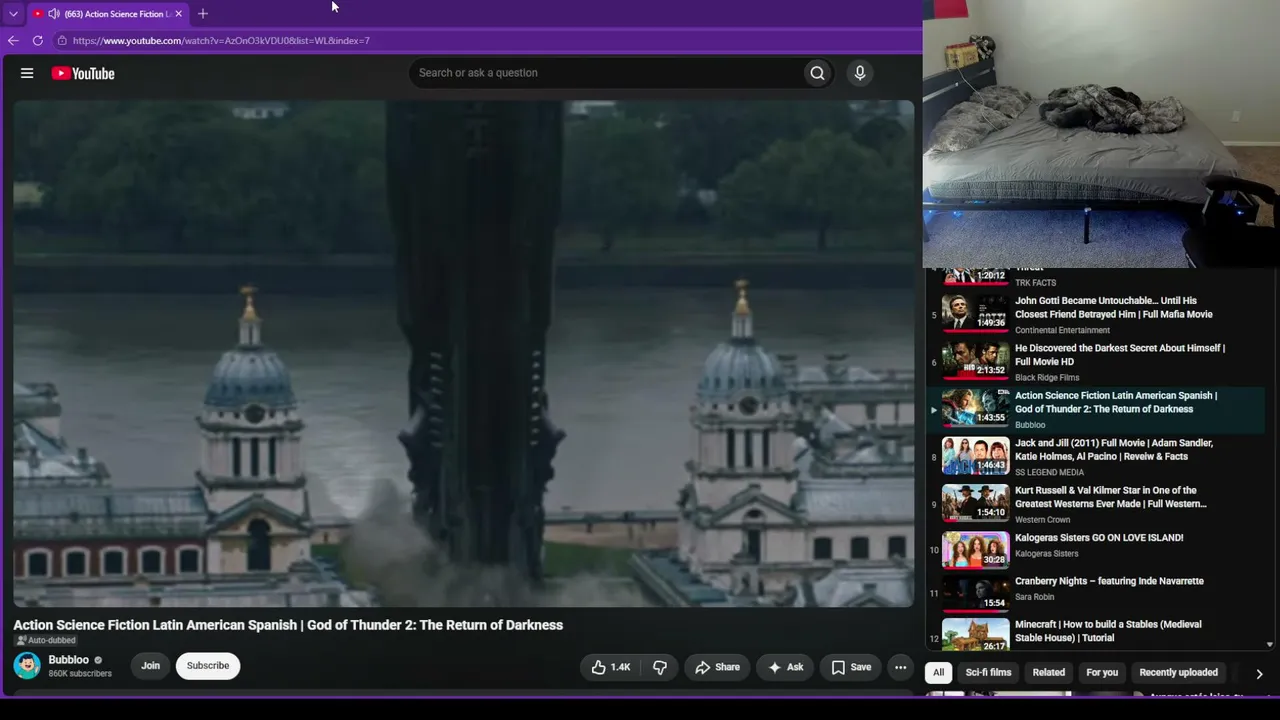Click "SS LEGEND MEDIA" channel text
The height and width of the screenshot is (720, 1280).
[x=1049, y=472]
